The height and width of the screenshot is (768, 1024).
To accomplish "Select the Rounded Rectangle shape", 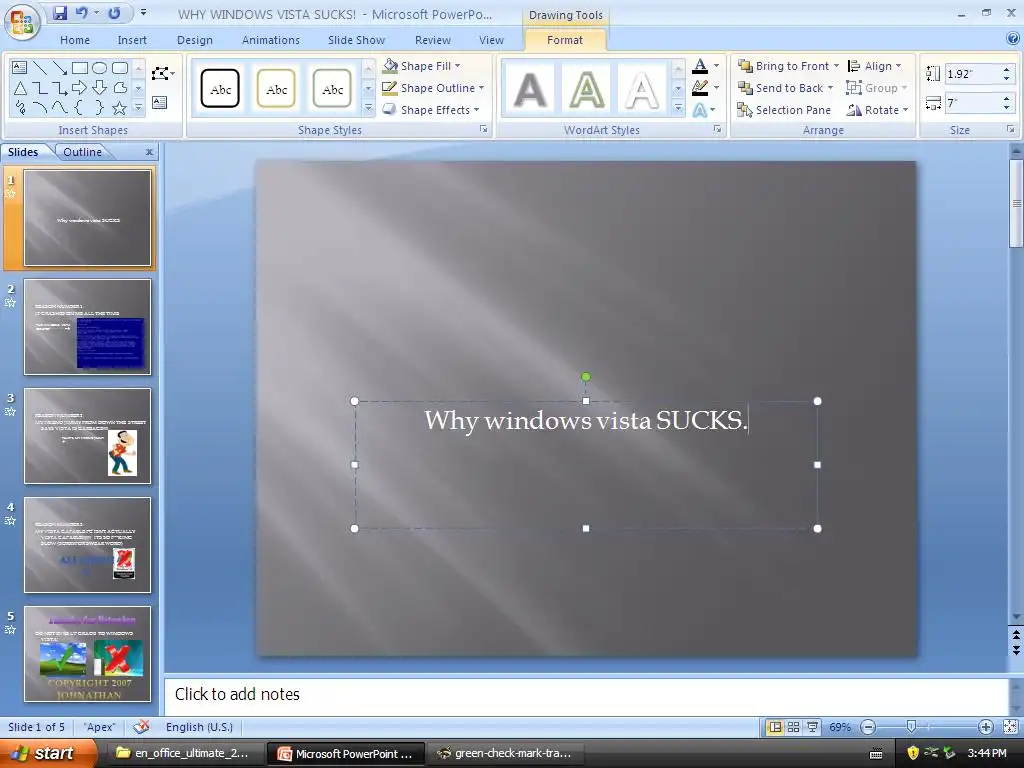I will pos(120,68).
